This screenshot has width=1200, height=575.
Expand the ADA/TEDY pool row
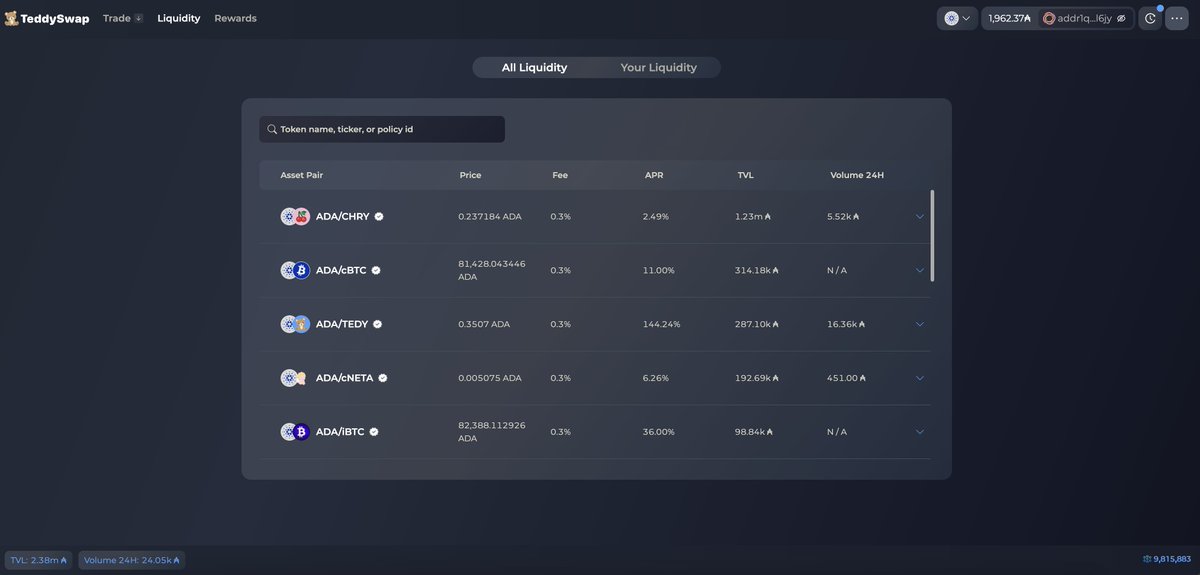(920, 324)
